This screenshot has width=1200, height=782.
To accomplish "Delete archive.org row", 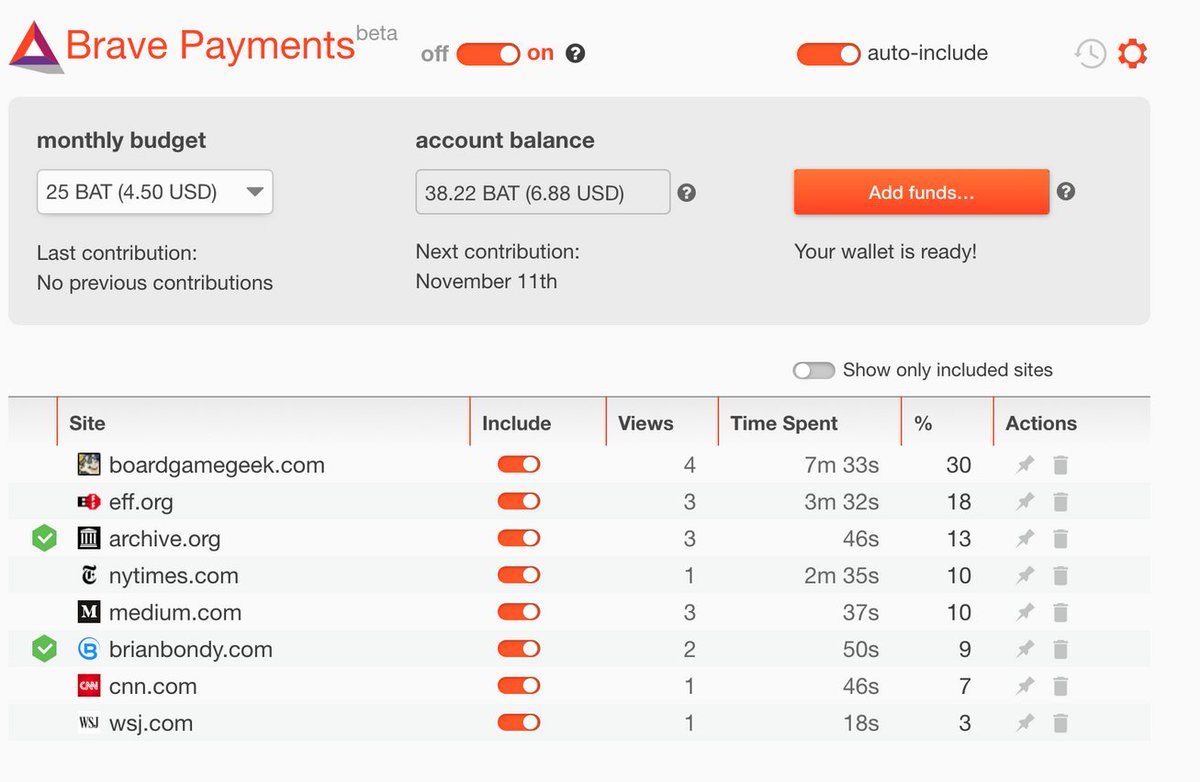I will [1061, 539].
